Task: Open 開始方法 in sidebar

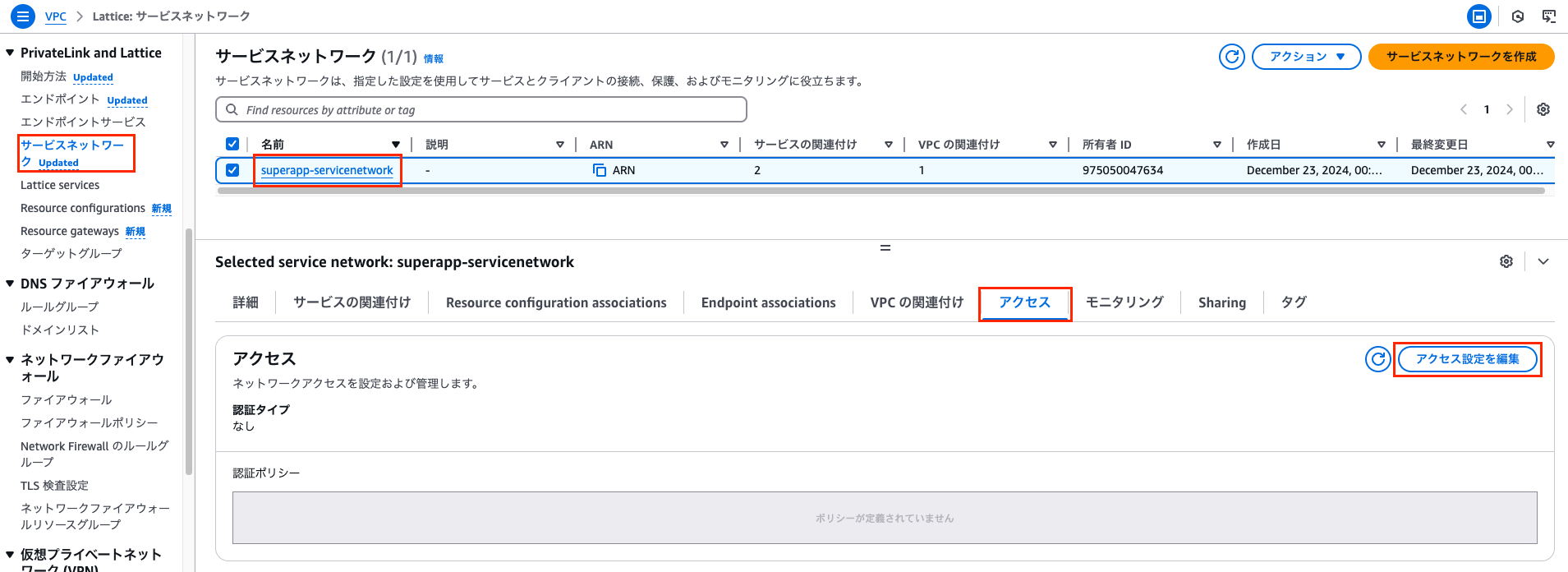Action: coord(44,76)
